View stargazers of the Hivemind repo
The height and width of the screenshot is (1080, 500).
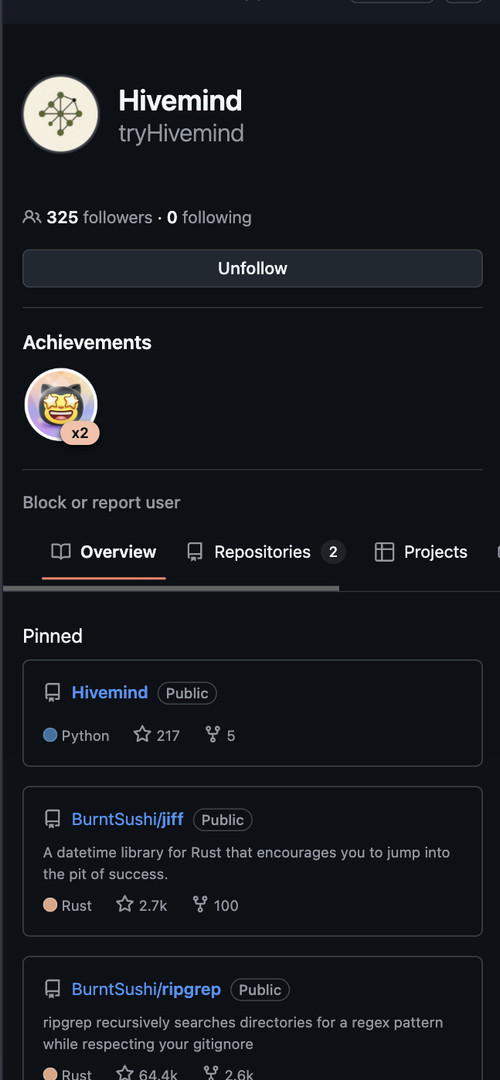tap(156, 736)
